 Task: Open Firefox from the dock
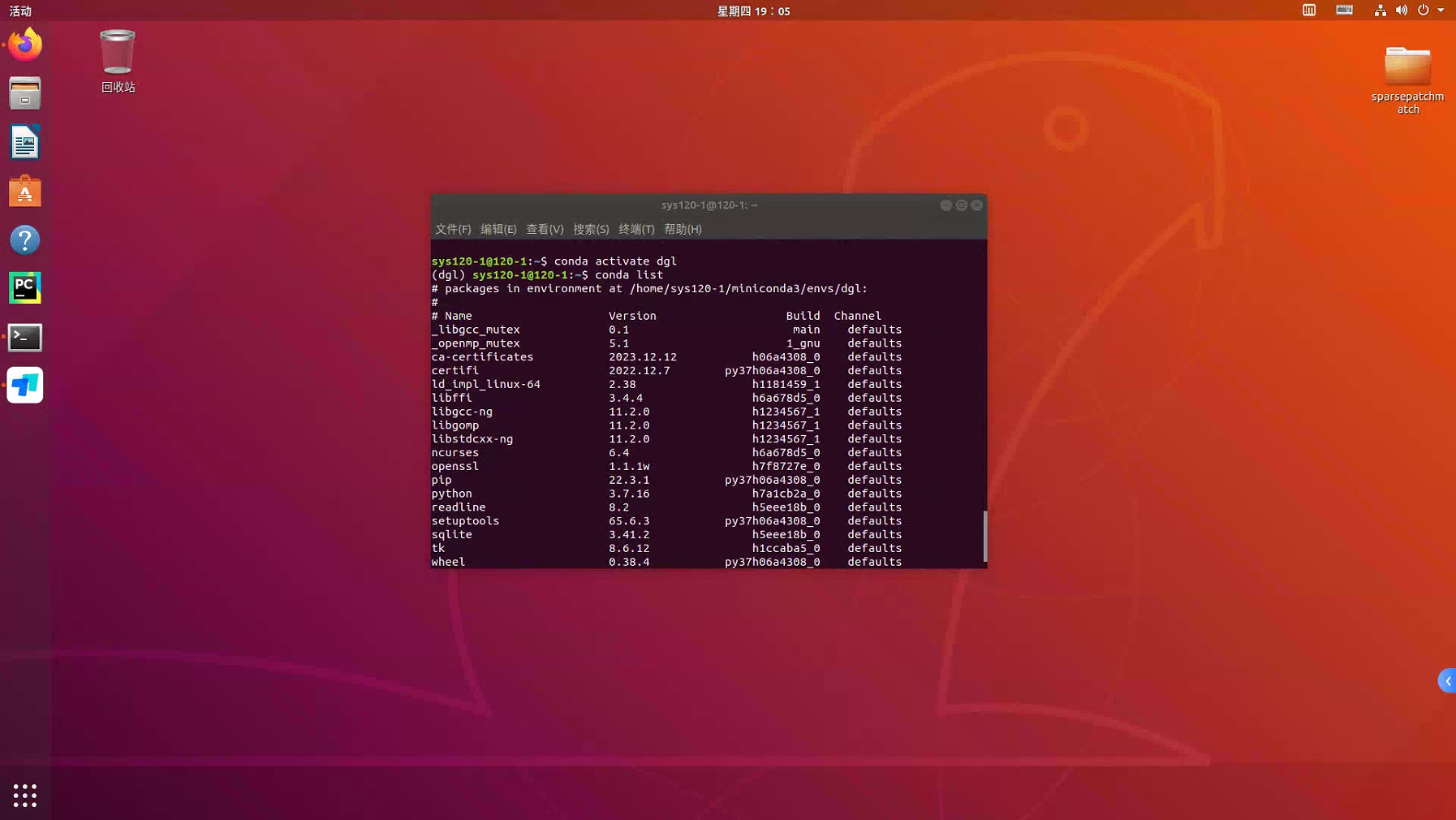tap(25, 44)
